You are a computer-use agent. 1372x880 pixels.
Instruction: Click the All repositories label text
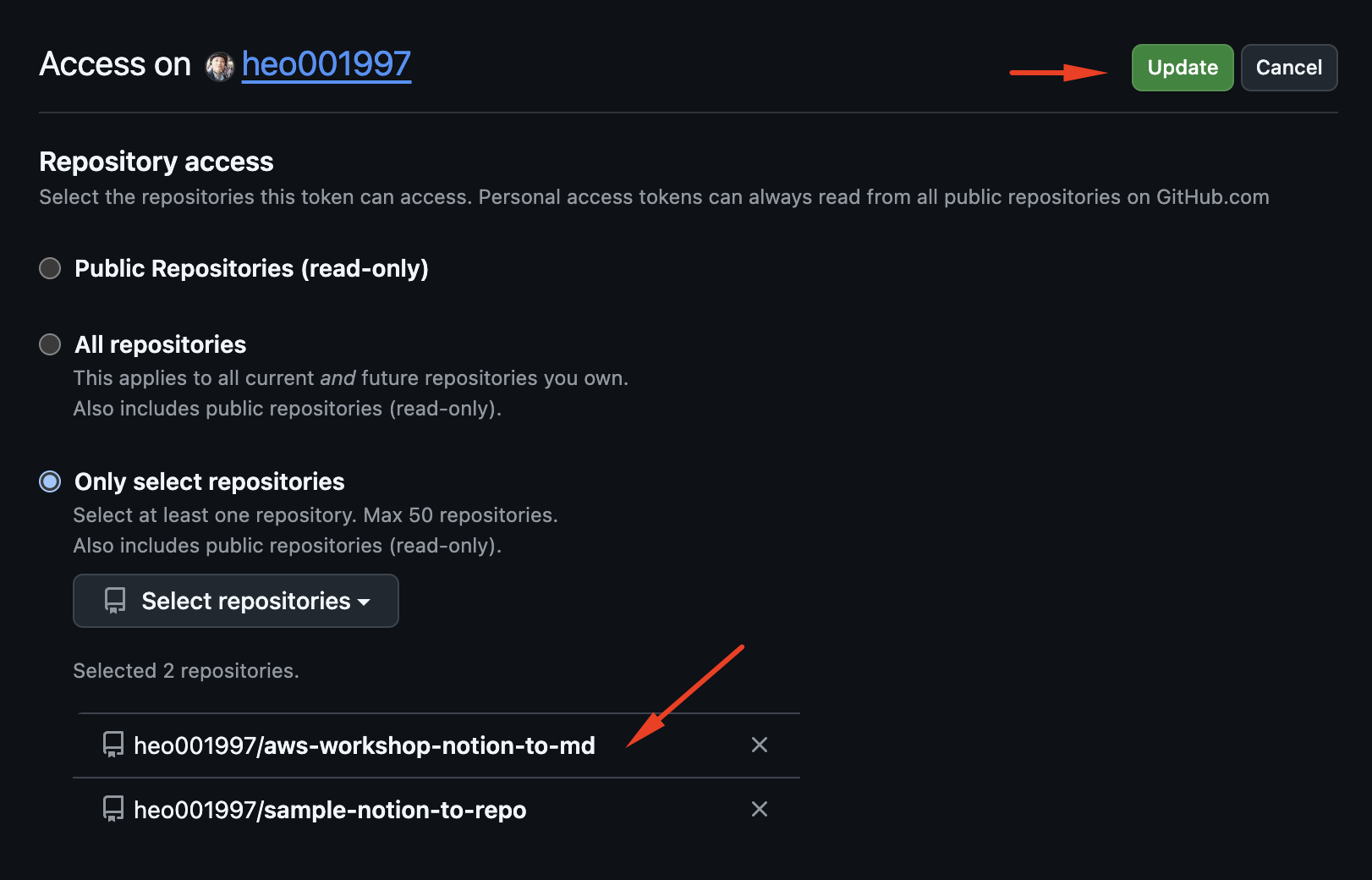tap(161, 344)
